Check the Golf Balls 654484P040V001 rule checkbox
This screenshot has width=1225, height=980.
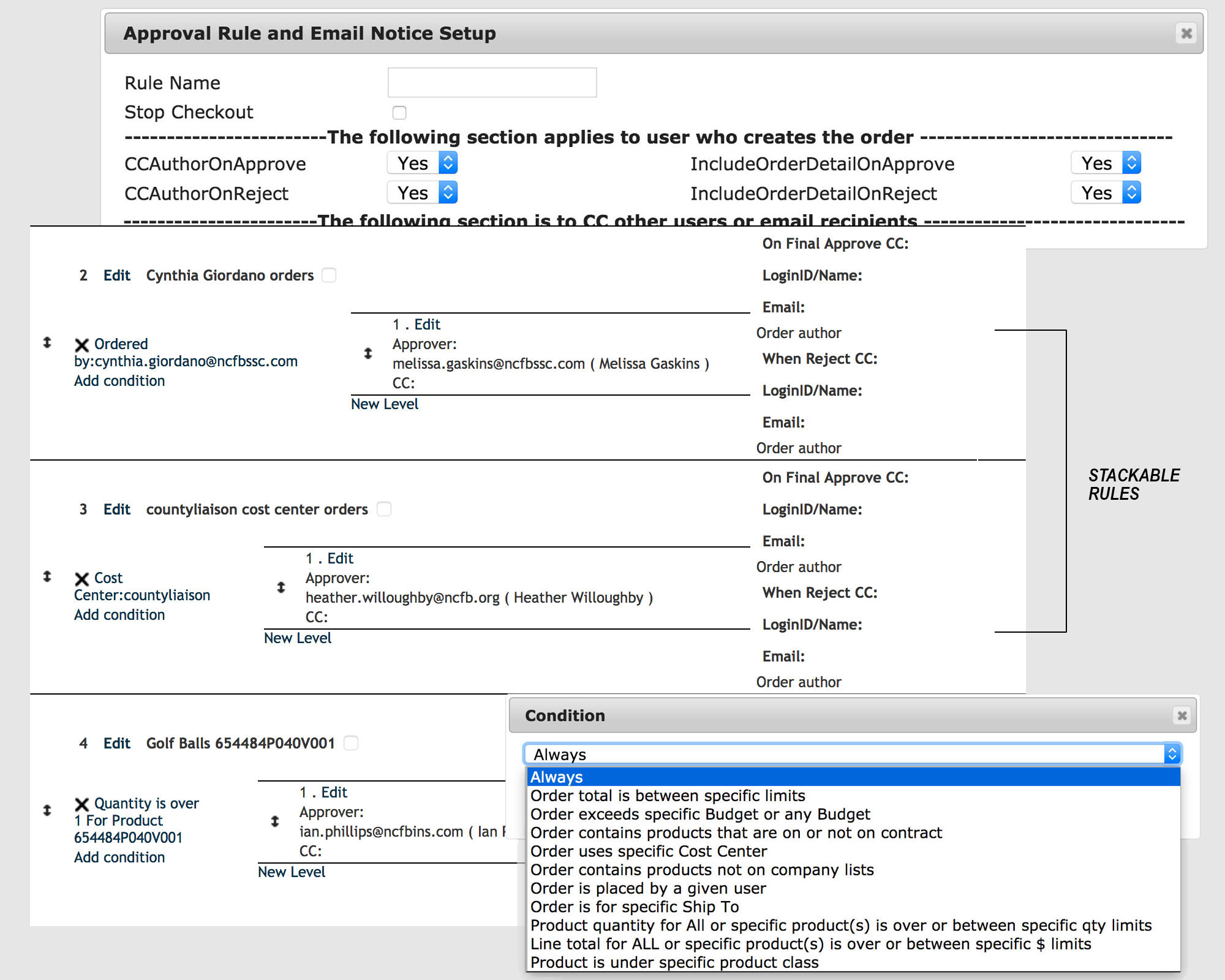(351, 743)
